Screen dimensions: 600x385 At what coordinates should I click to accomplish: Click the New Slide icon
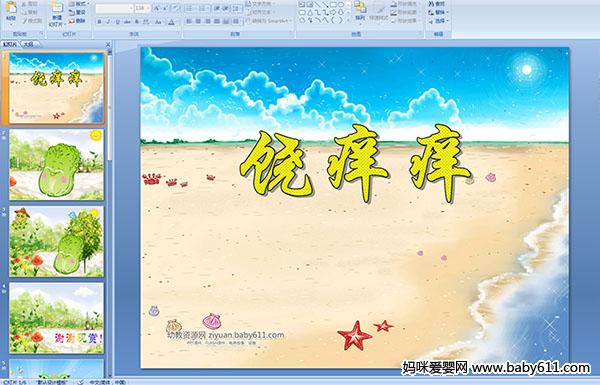pos(57,13)
